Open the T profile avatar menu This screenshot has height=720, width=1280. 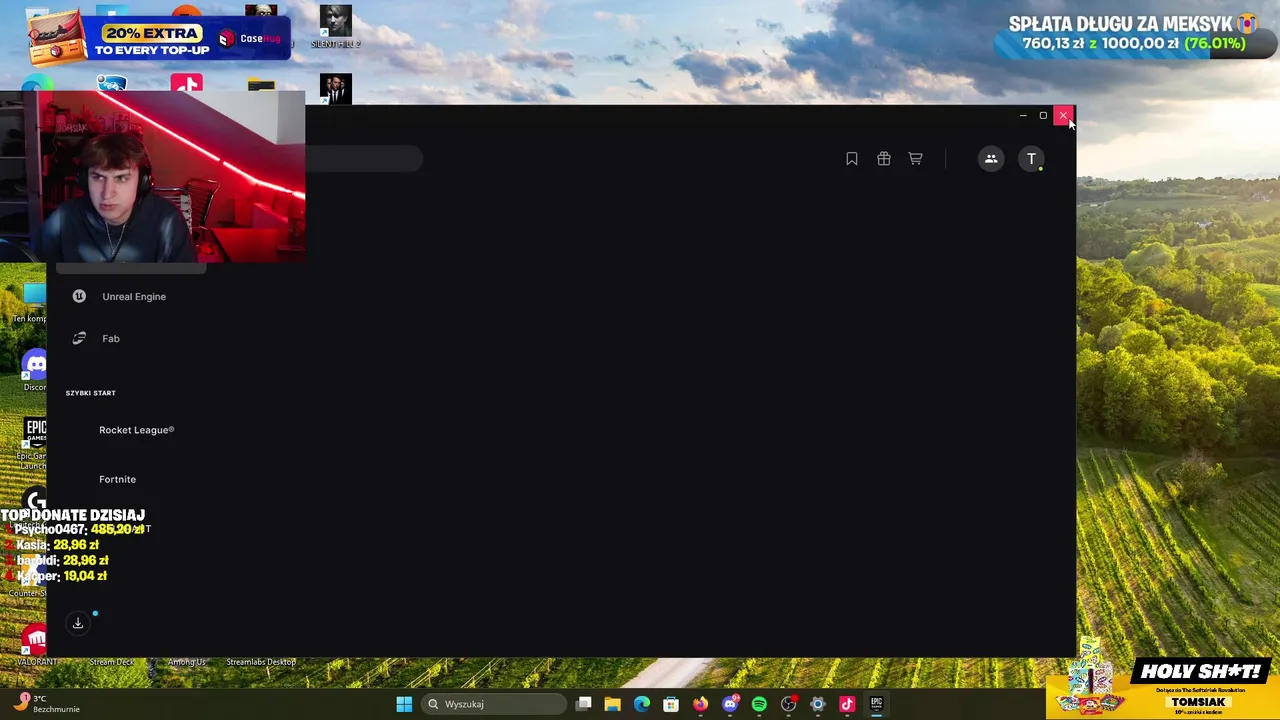click(1031, 159)
